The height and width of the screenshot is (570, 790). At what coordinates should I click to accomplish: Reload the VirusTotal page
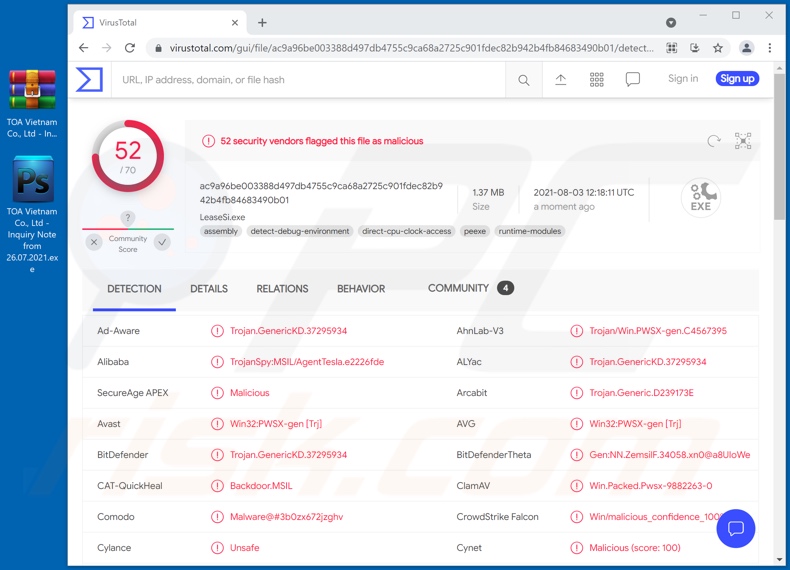130,48
